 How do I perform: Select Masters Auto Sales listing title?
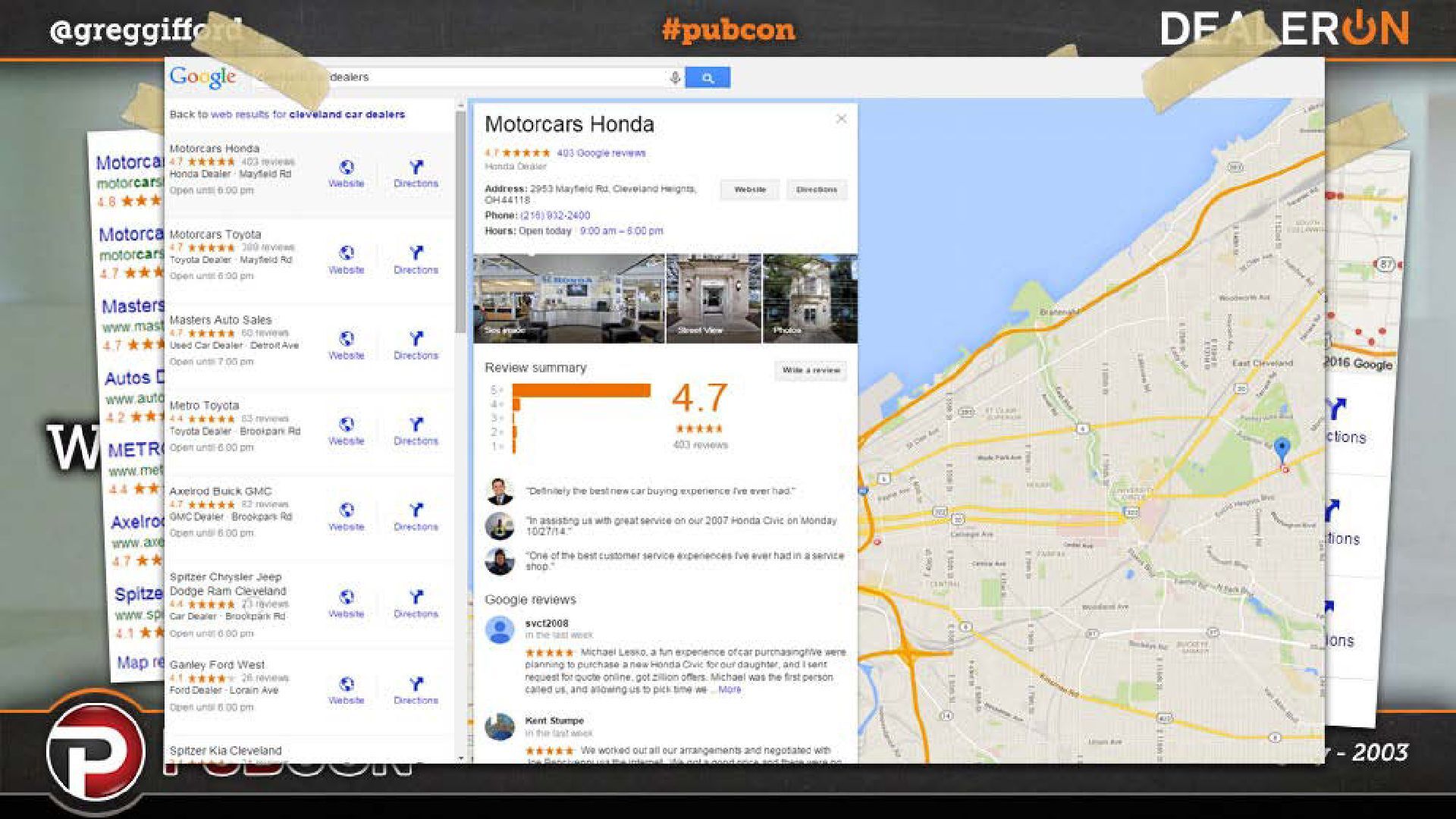coord(220,320)
